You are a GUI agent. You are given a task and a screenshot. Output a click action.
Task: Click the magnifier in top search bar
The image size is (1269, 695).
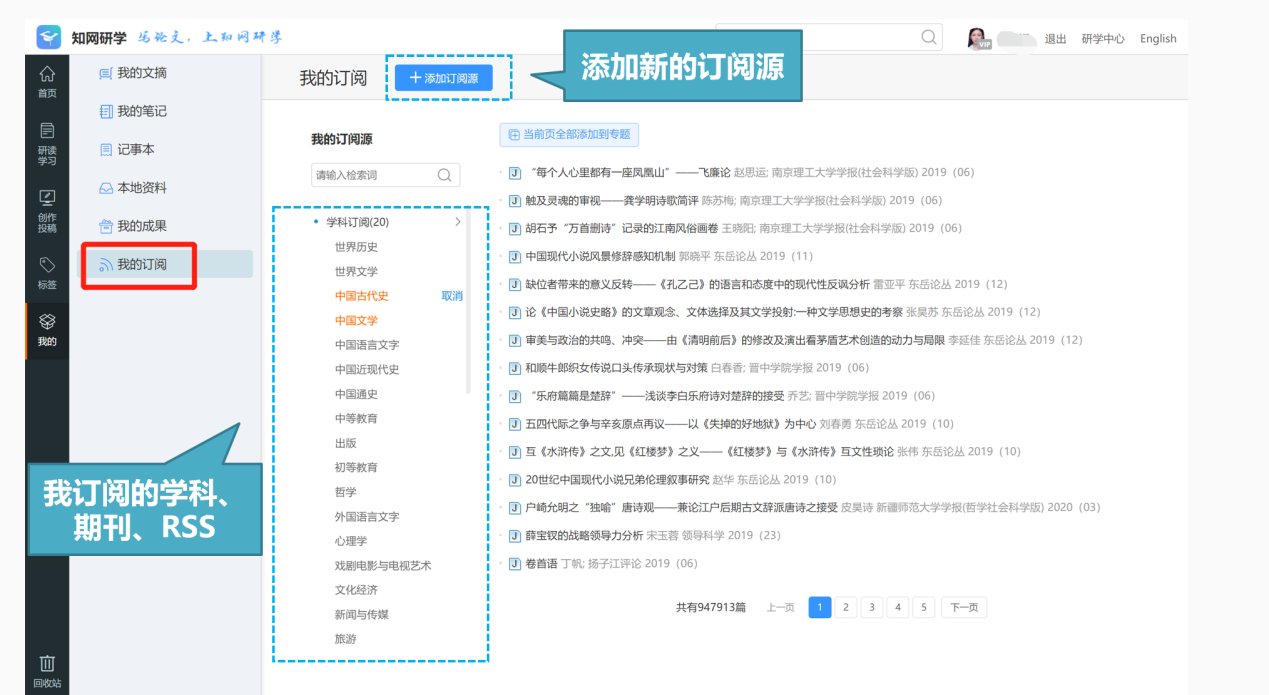pyautogui.click(x=929, y=38)
